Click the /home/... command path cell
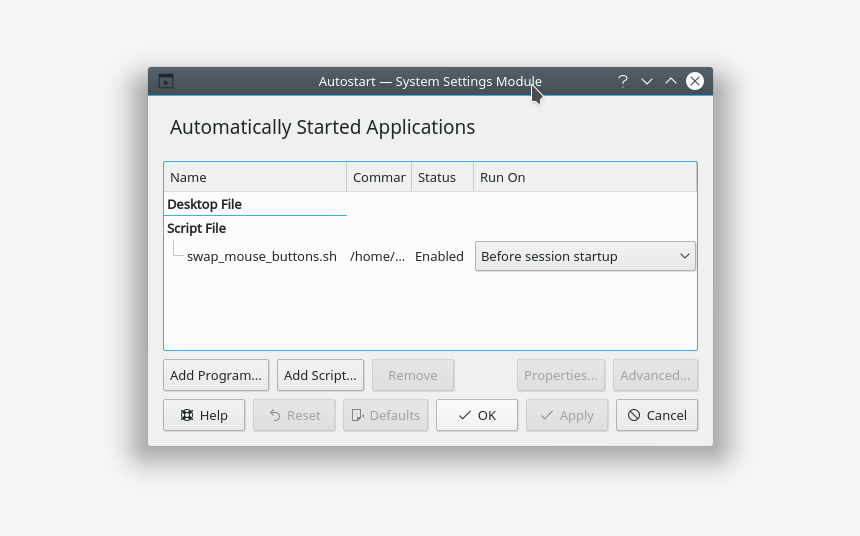The width and height of the screenshot is (860, 536). (x=378, y=256)
